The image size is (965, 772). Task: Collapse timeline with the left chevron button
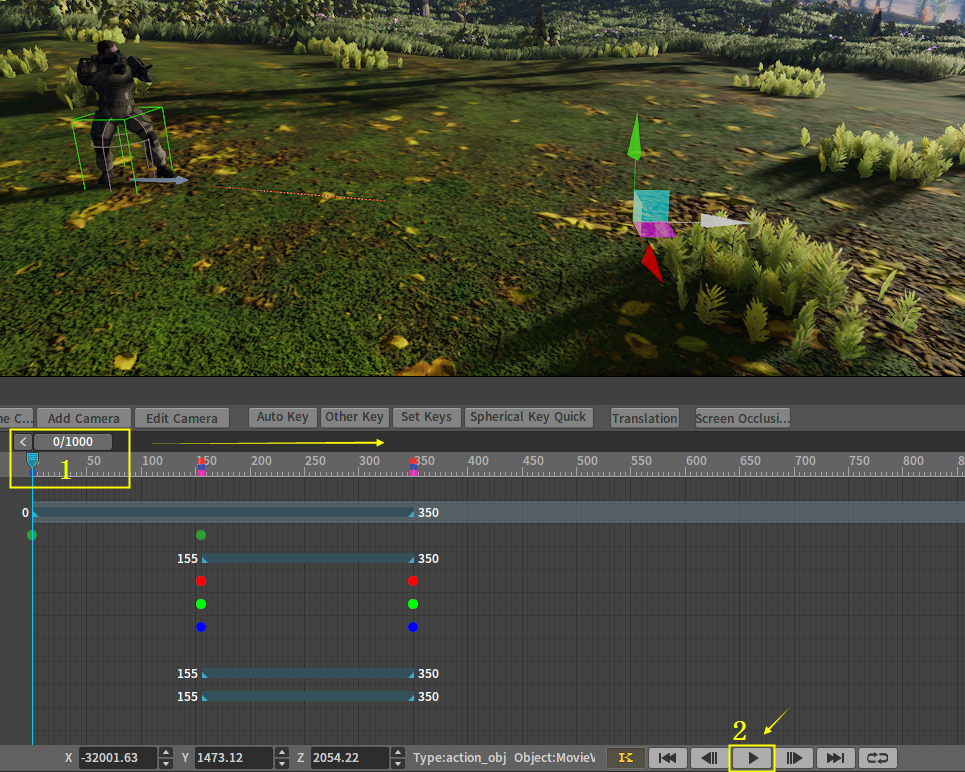pyautogui.click(x=22, y=442)
